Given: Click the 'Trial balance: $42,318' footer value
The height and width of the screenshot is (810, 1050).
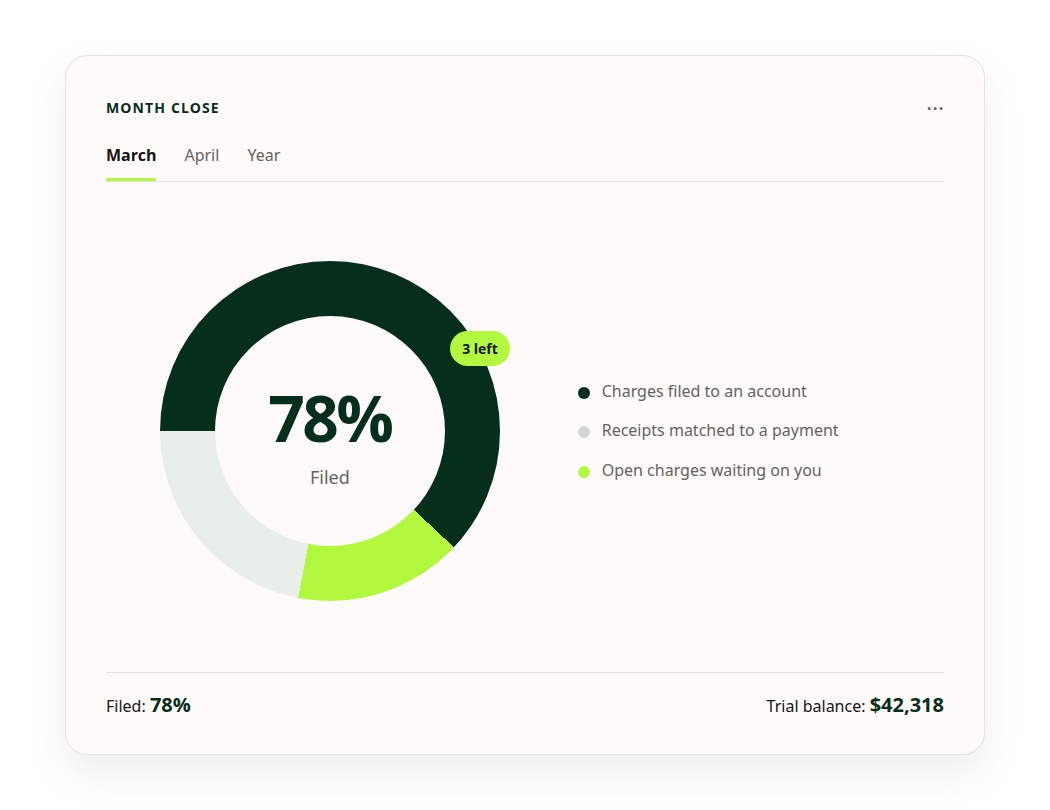Looking at the screenshot, I should coord(855,706).
